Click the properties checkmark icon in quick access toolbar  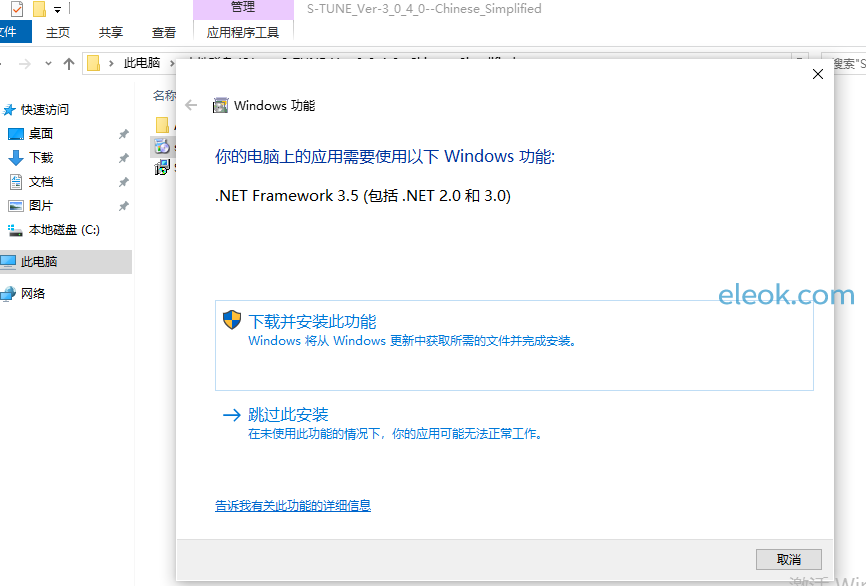(17, 8)
